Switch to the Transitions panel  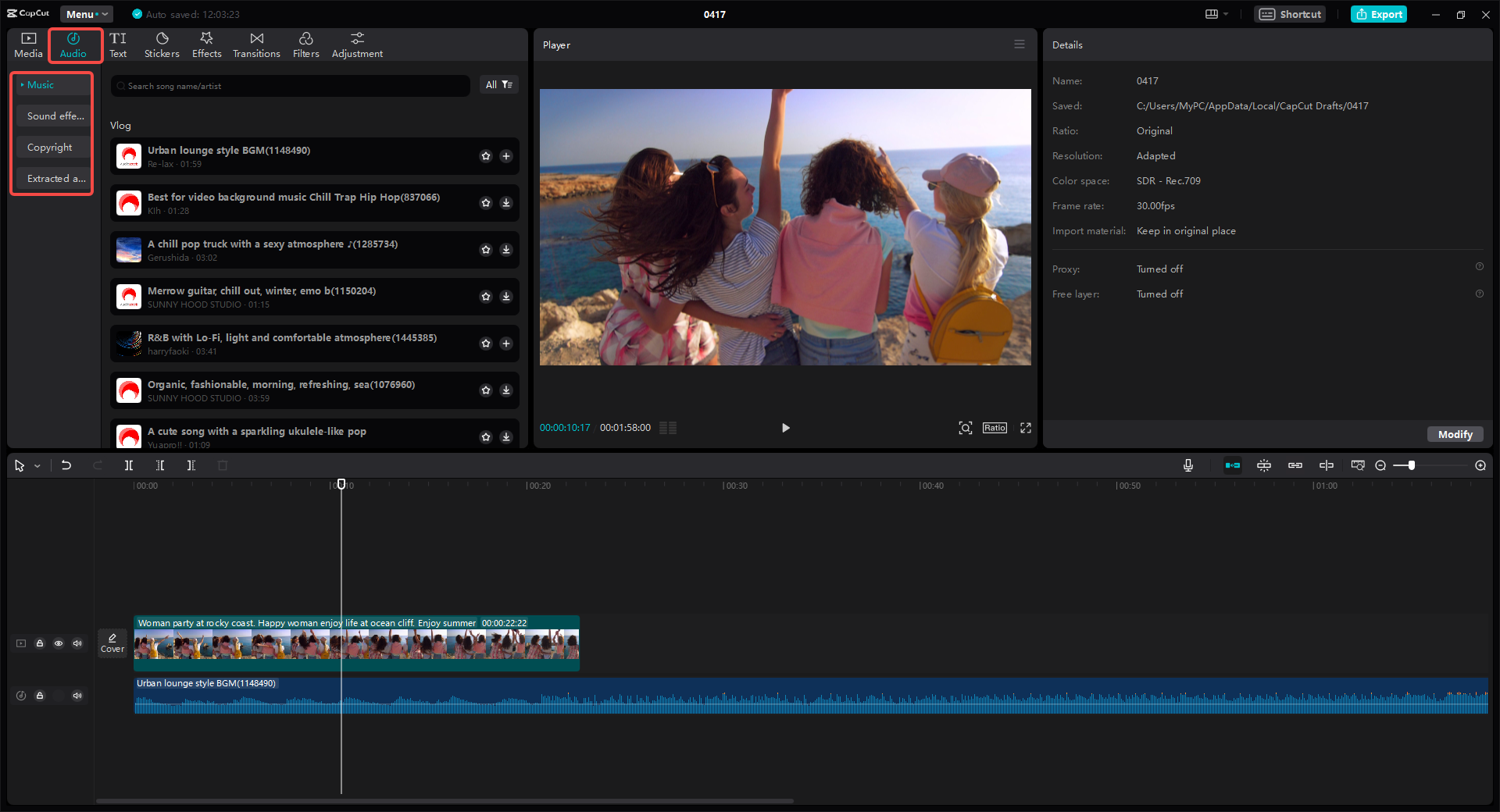[x=256, y=44]
